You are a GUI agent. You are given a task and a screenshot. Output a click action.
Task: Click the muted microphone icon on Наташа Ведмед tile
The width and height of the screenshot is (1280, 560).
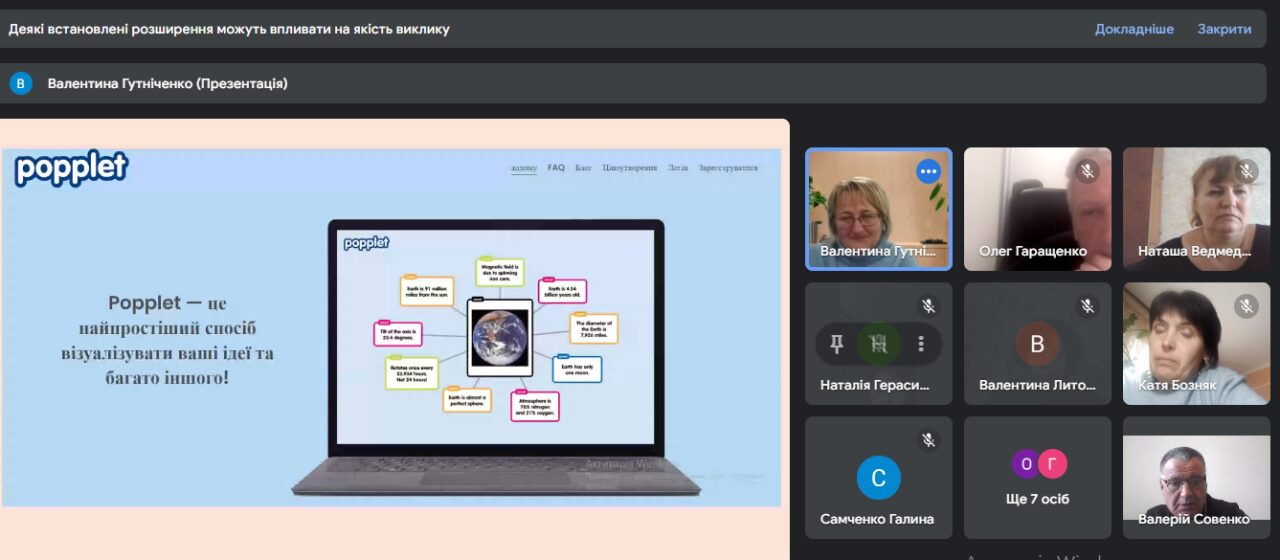point(1246,172)
